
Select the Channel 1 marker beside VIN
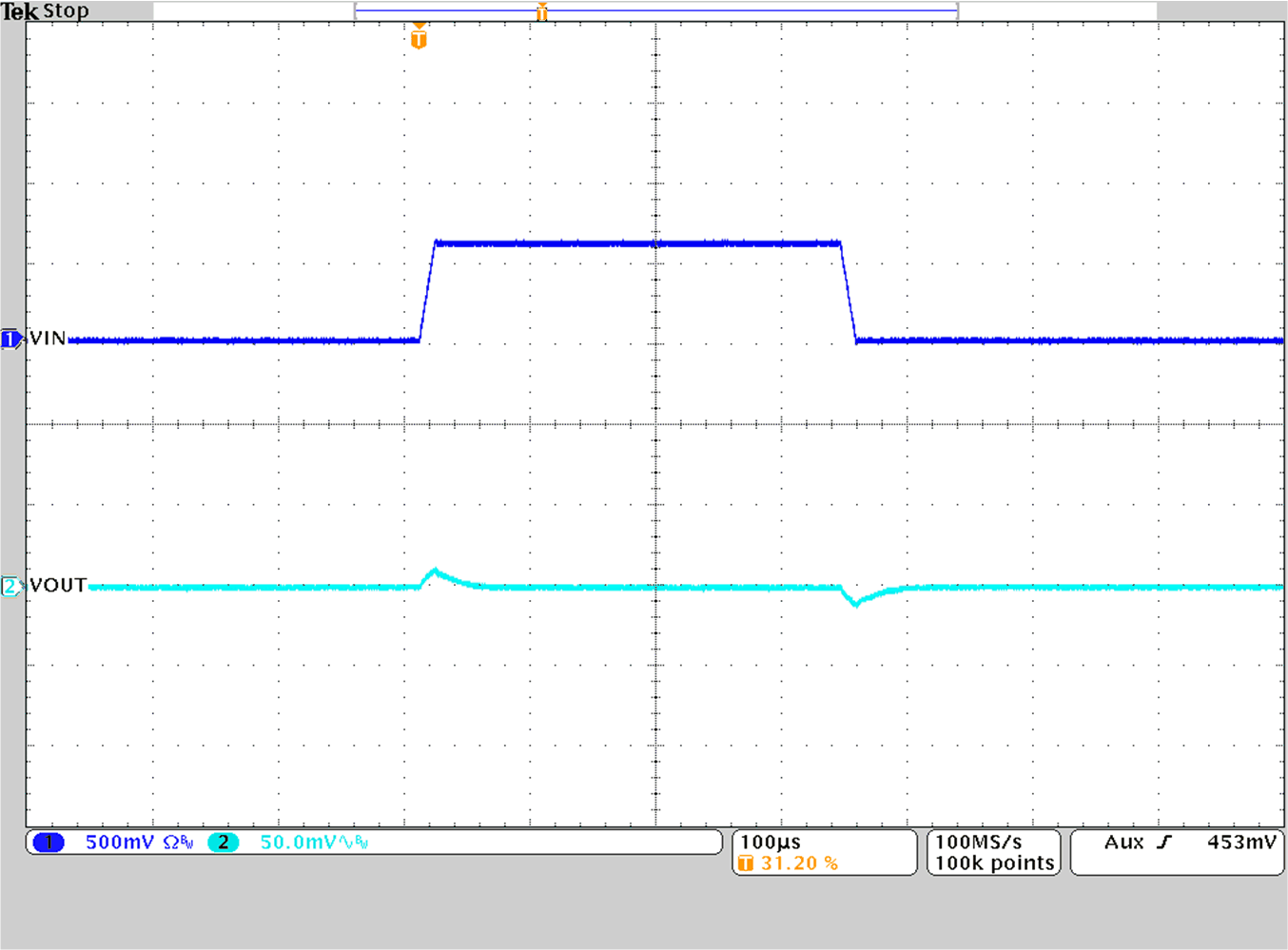tap(11, 339)
